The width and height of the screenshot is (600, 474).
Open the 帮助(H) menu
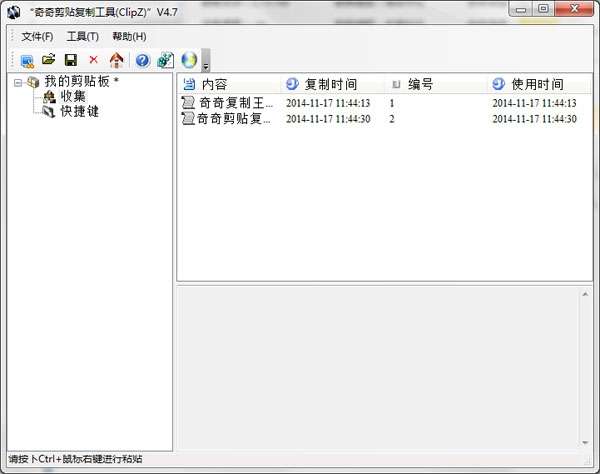[x=129, y=37]
